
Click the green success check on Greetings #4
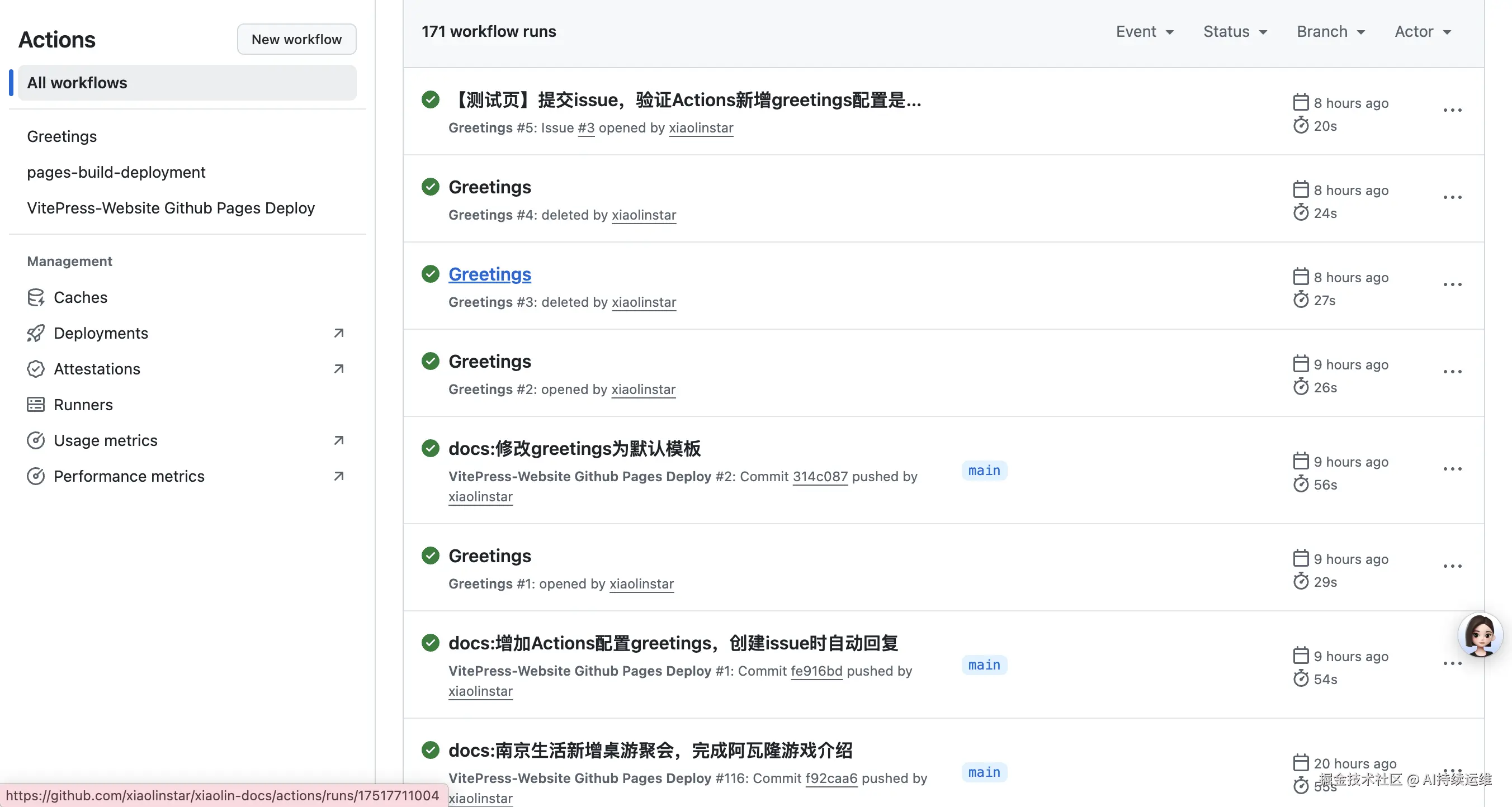(x=430, y=187)
